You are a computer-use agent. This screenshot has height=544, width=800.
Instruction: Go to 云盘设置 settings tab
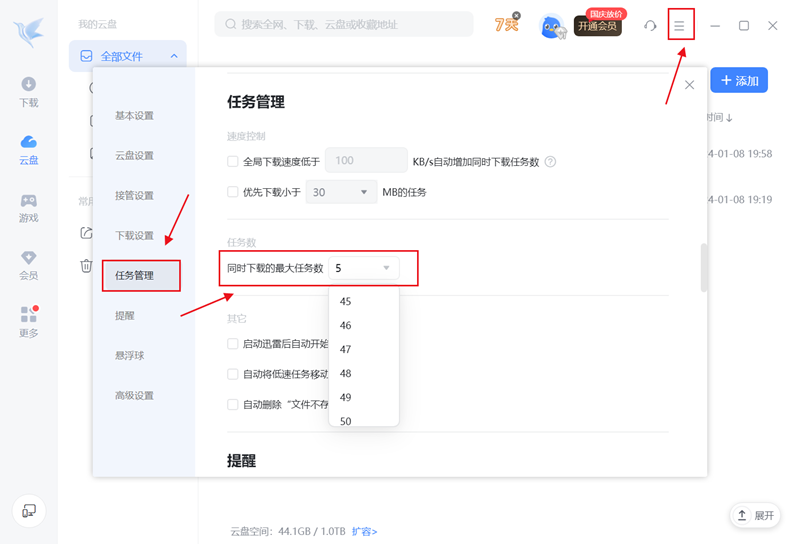coord(134,156)
